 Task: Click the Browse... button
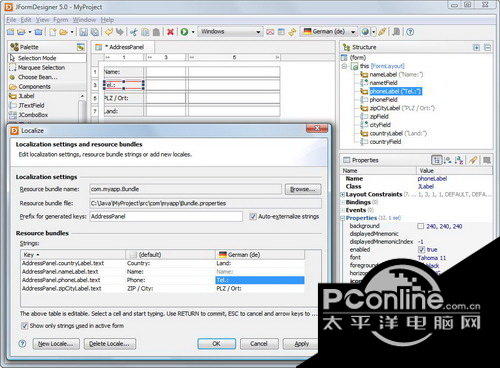[303, 189]
